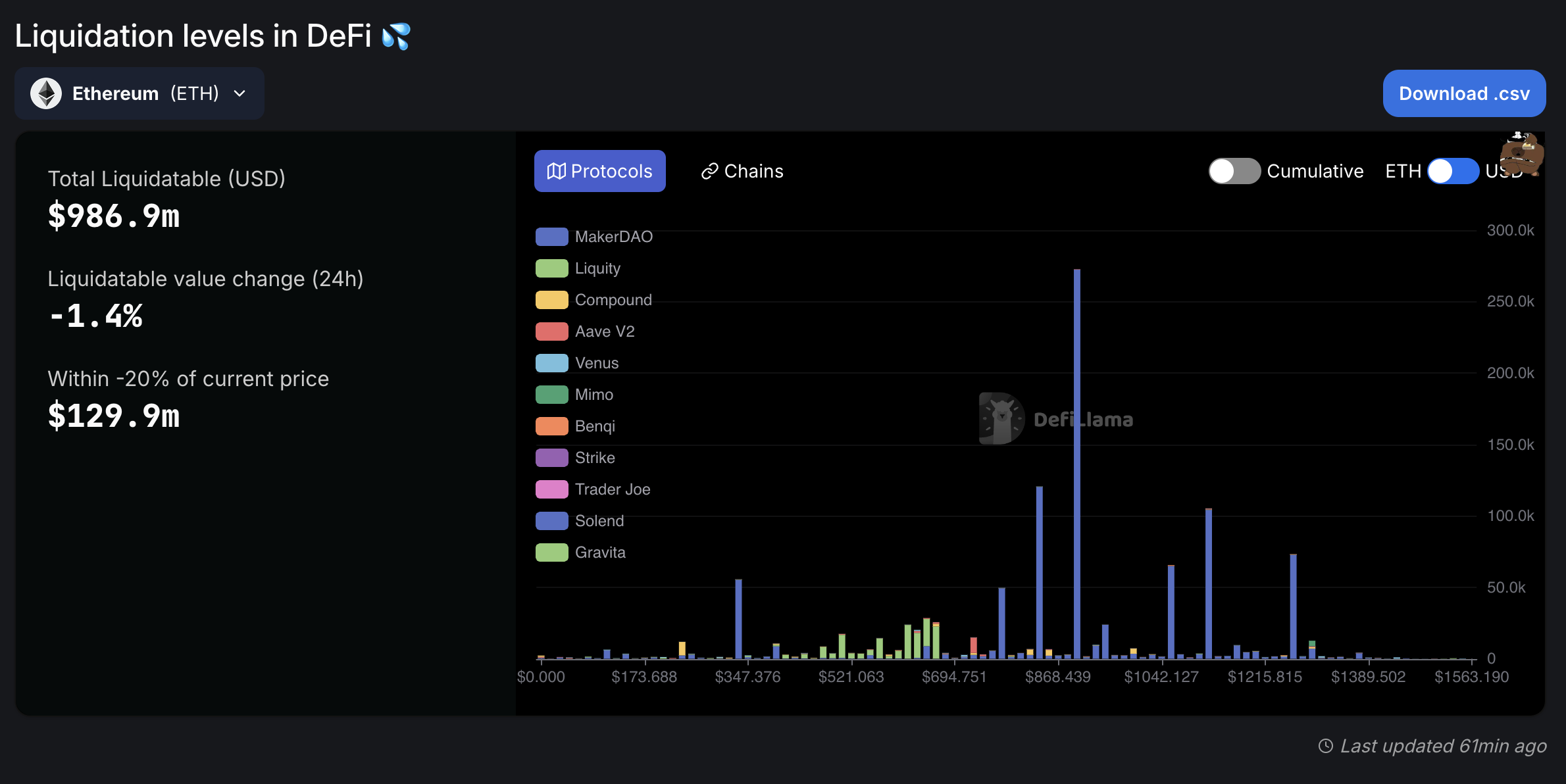1566x784 pixels.
Task: Click the clock icon near last updated
Action: point(1325,746)
